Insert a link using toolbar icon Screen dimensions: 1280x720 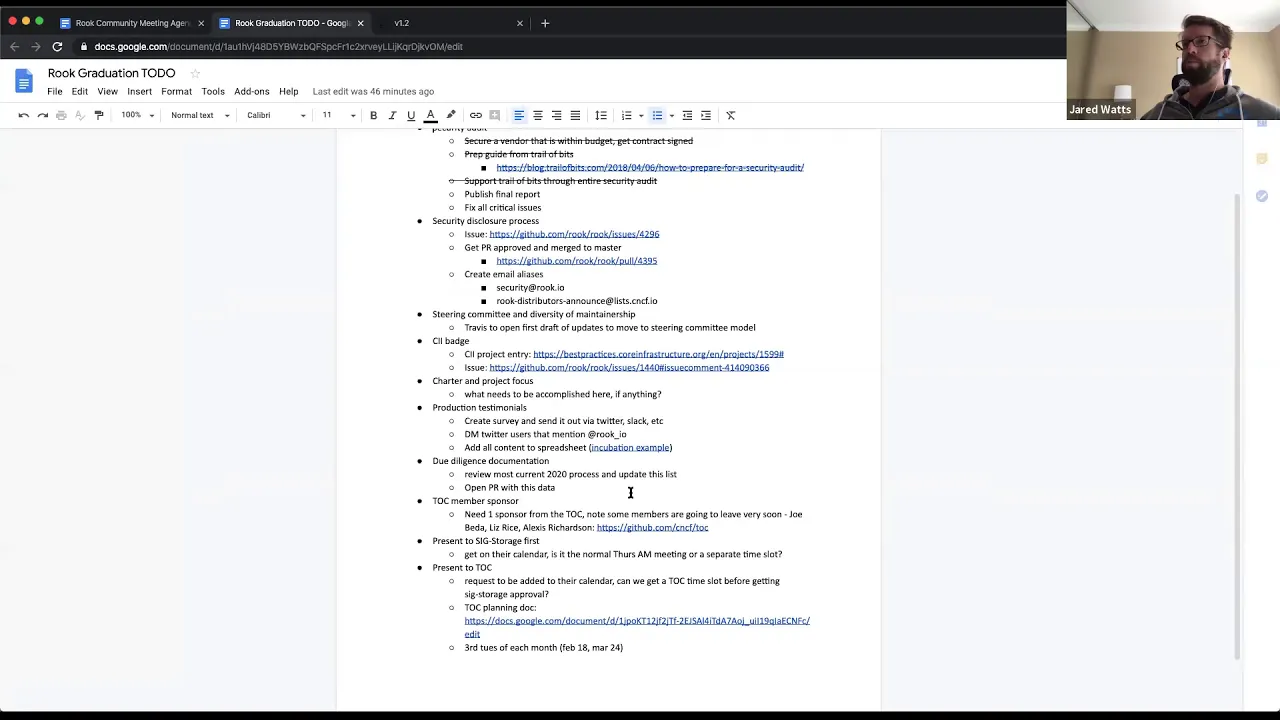click(x=476, y=115)
